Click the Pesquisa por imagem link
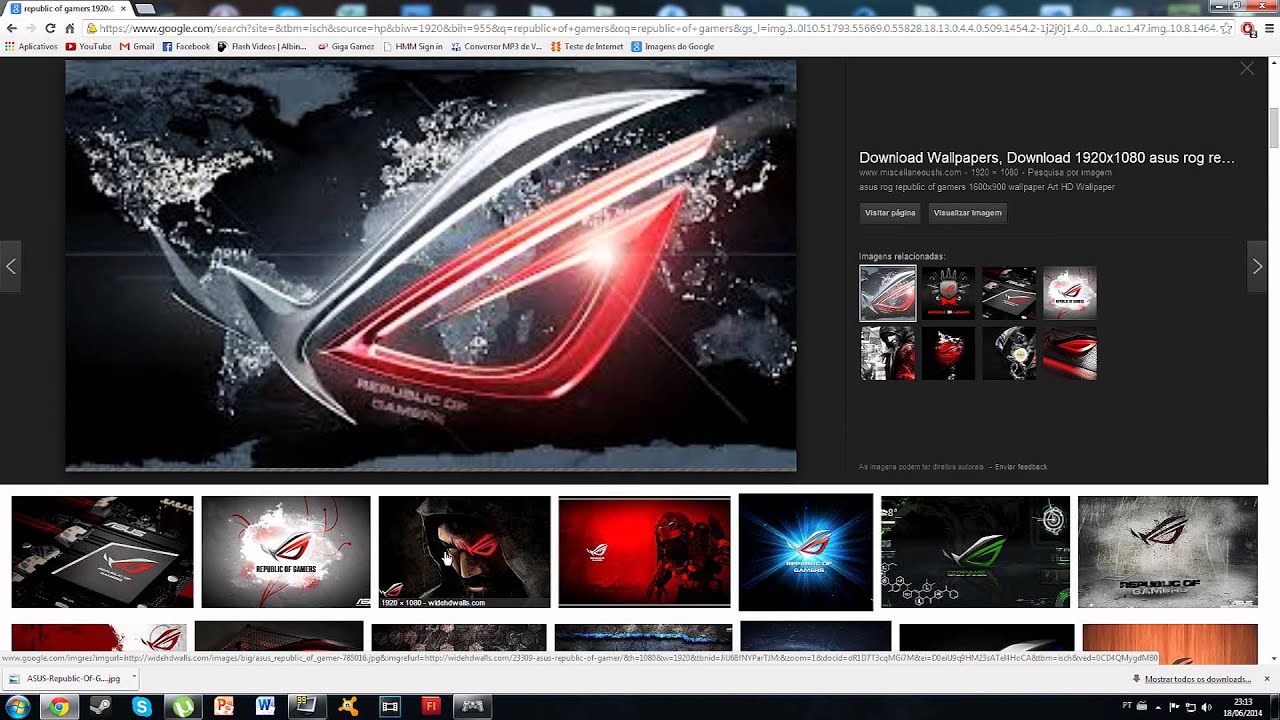The width and height of the screenshot is (1280, 720). point(1069,173)
